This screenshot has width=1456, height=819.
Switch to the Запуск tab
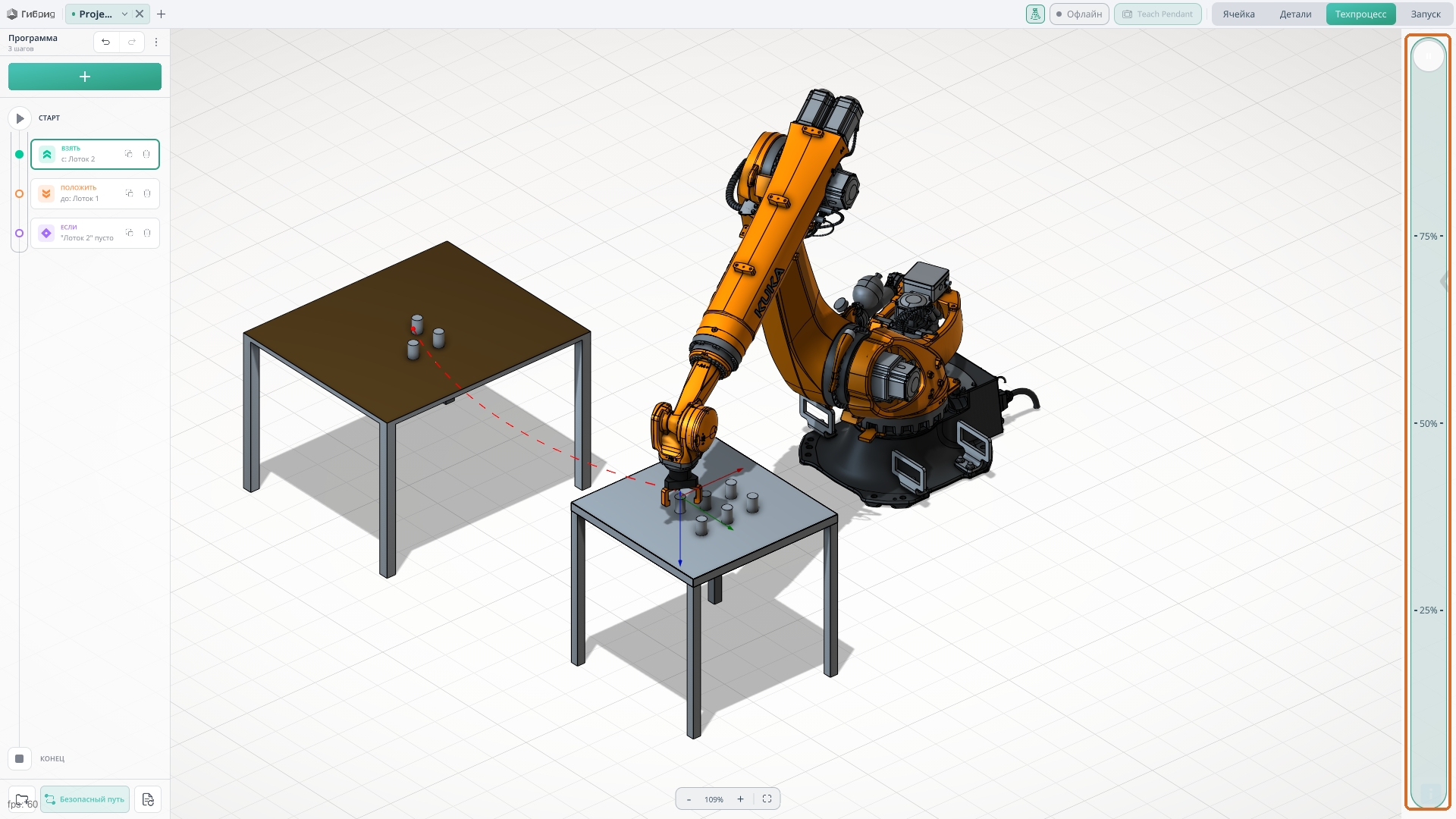click(1426, 14)
